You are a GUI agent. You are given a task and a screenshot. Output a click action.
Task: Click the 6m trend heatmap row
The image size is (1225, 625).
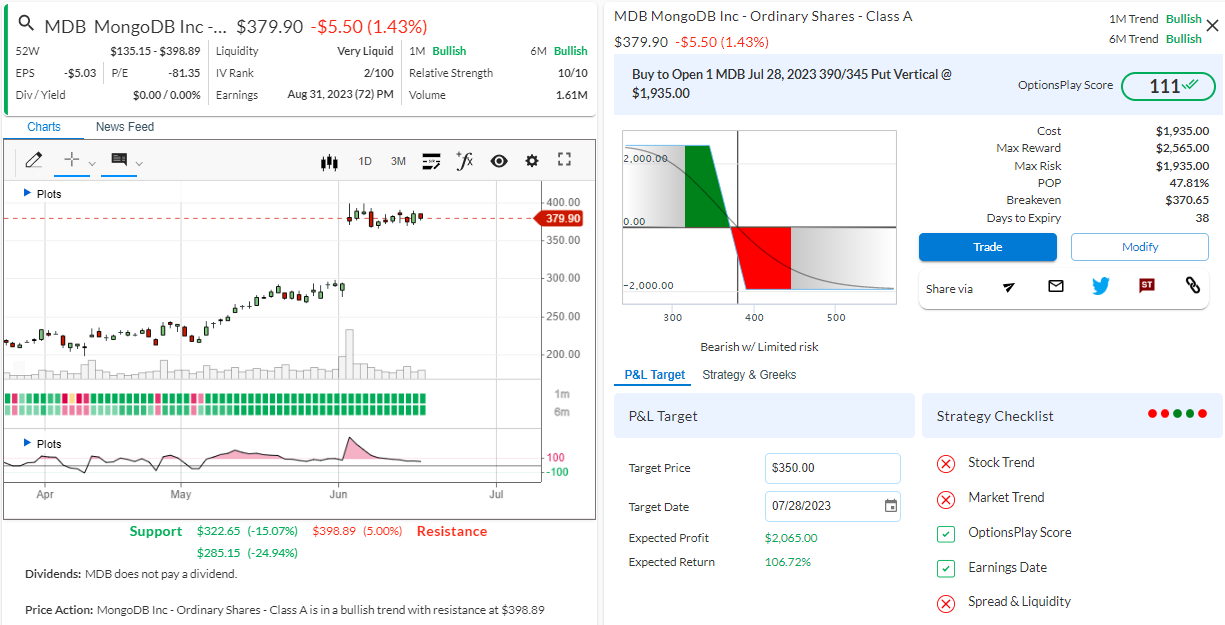(x=215, y=411)
